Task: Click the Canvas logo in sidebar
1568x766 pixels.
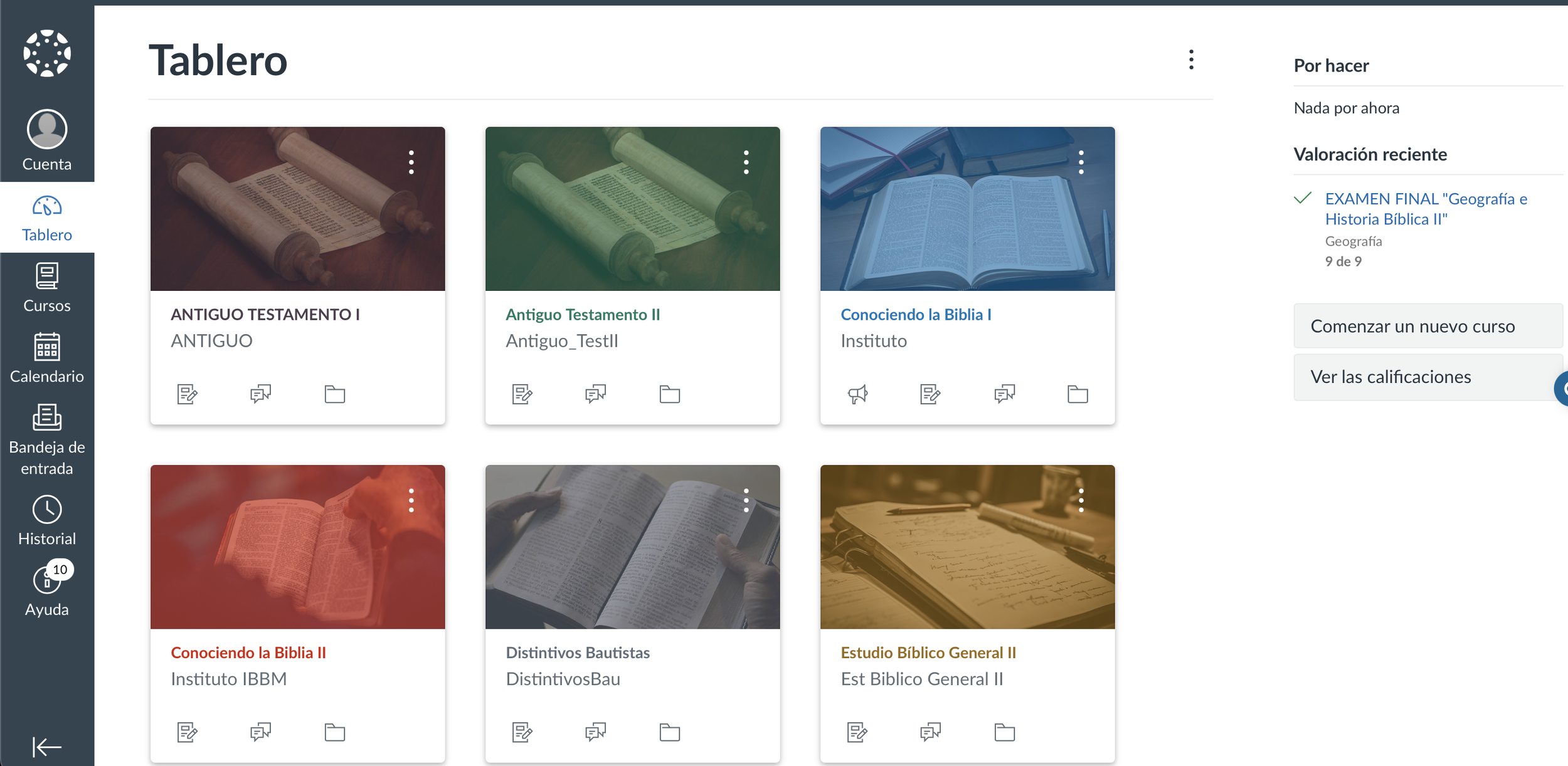Action: click(47, 54)
